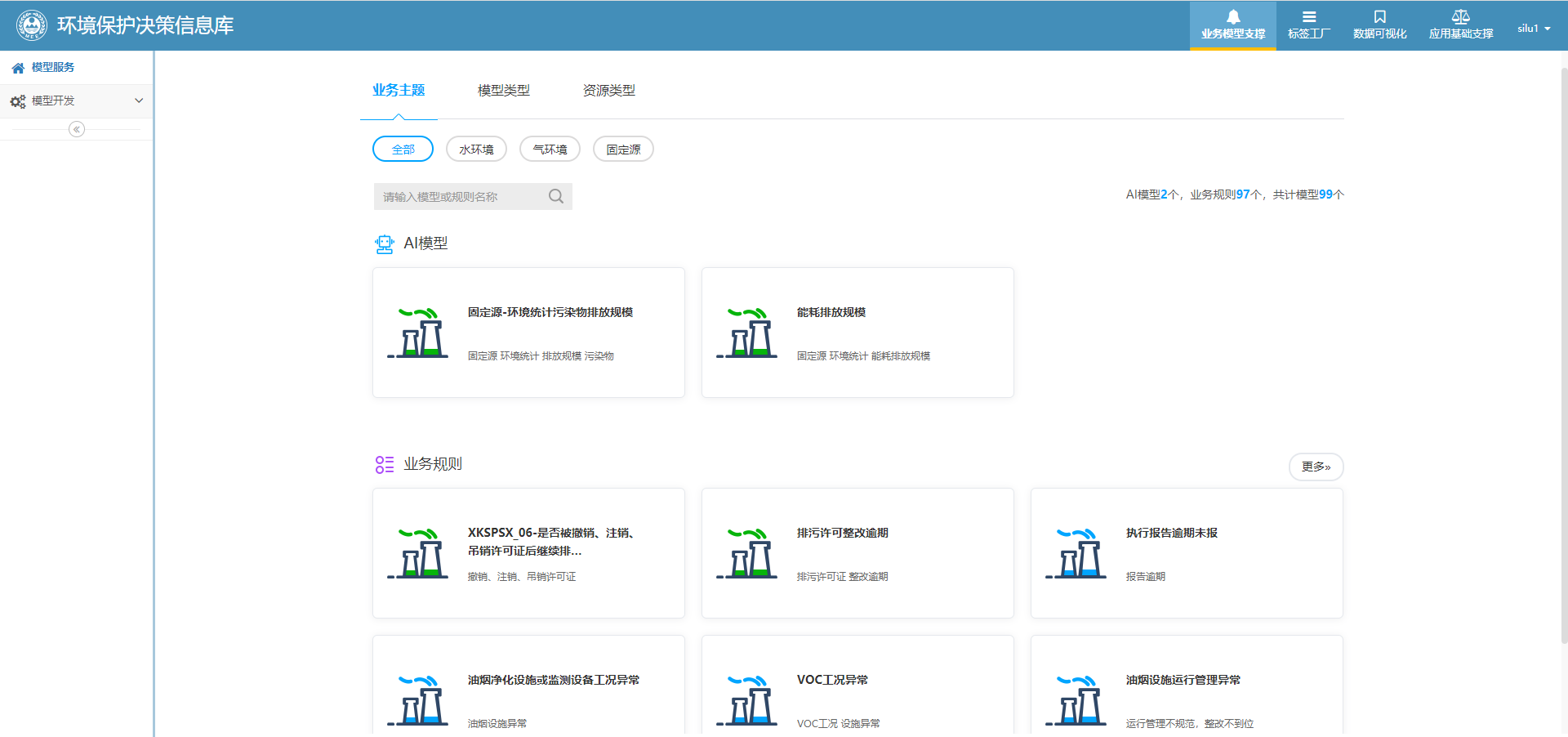
Task: Select the 全部 filter pill
Action: click(403, 150)
